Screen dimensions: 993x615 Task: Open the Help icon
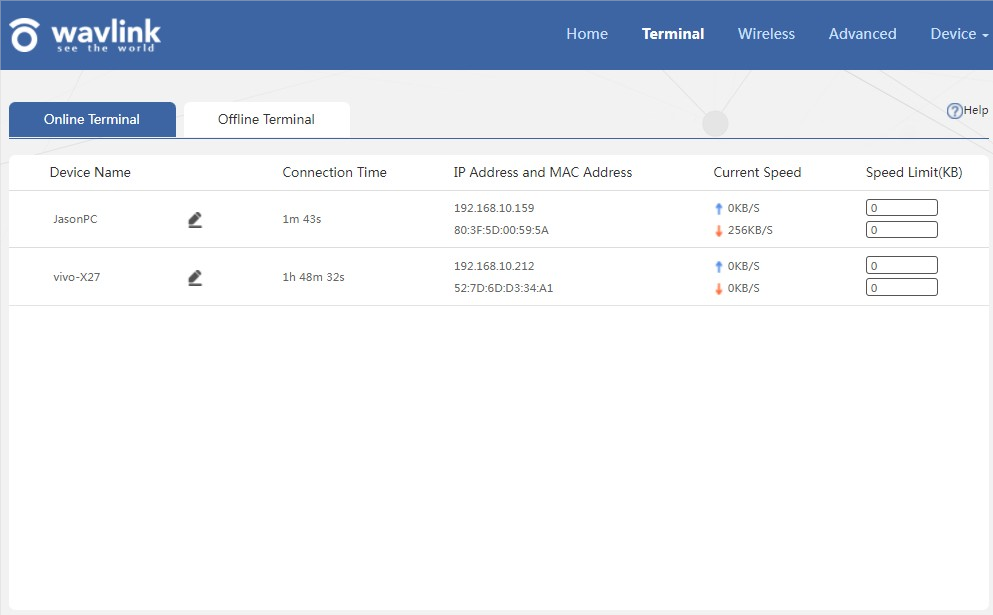pyautogui.click(x=954, y=111)
